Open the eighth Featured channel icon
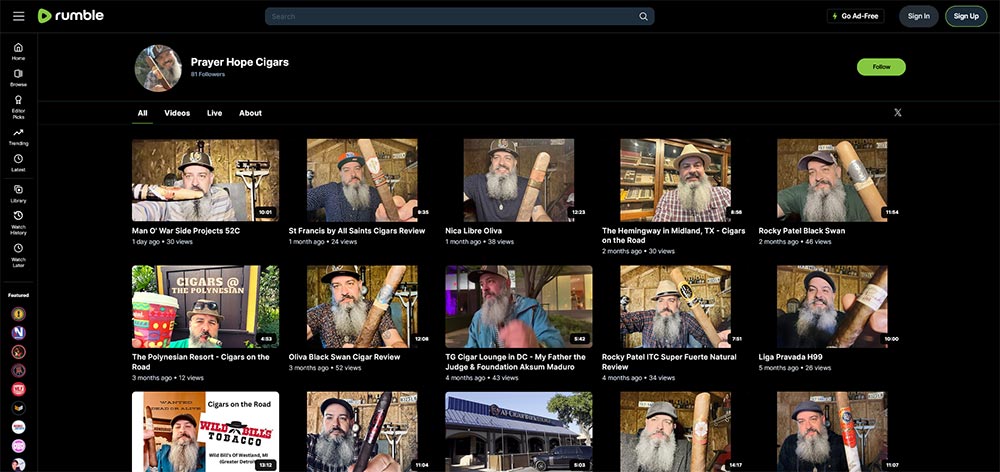Screen dimensions: 1000x472 [x=18, y=446]
